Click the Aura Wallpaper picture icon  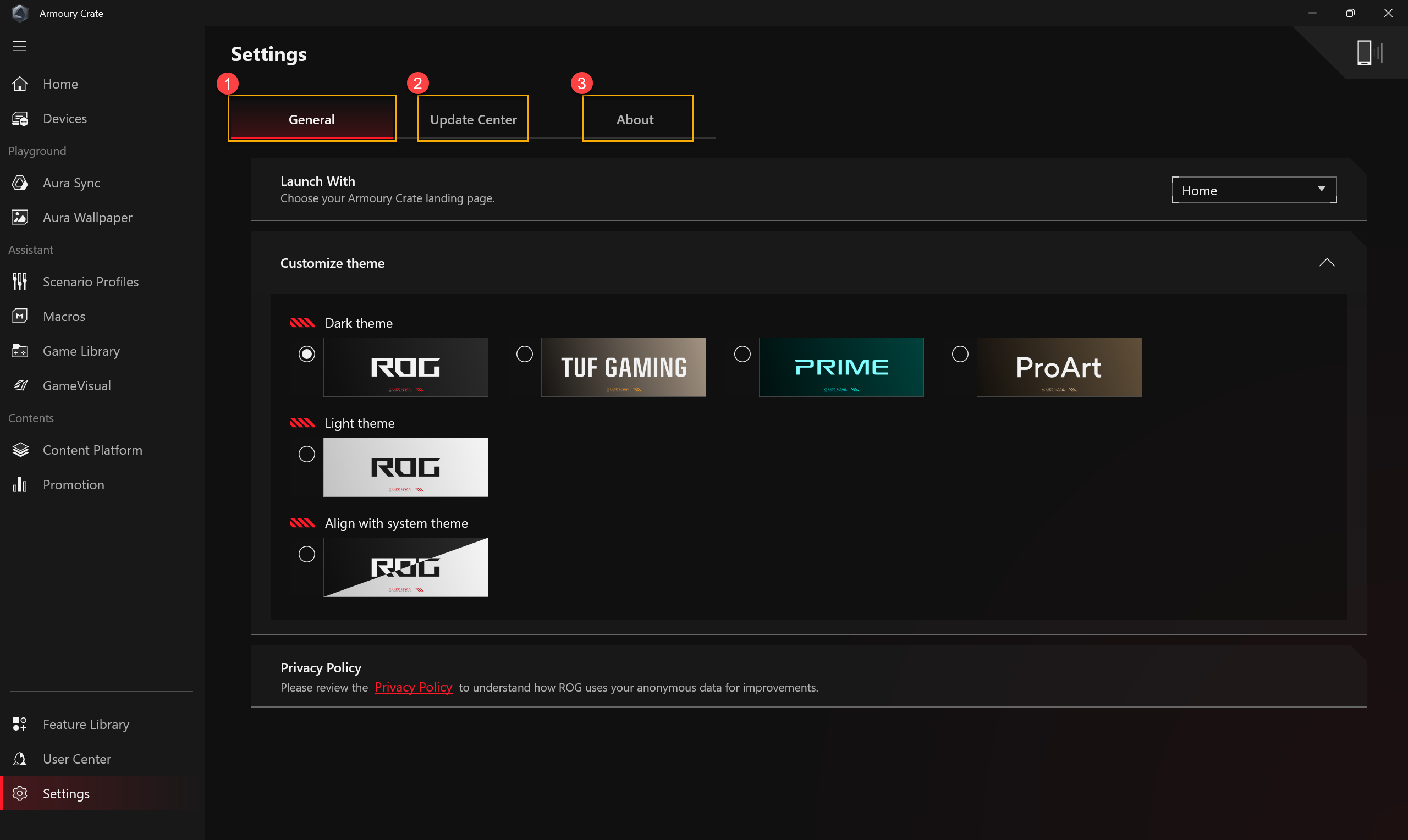pos(20,217)
